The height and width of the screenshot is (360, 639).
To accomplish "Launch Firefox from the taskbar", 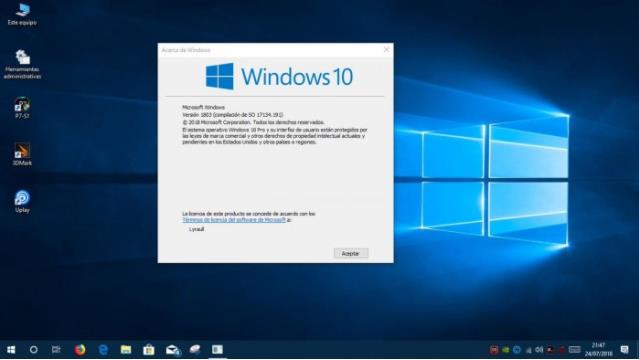I will click(x=80, y=350).
